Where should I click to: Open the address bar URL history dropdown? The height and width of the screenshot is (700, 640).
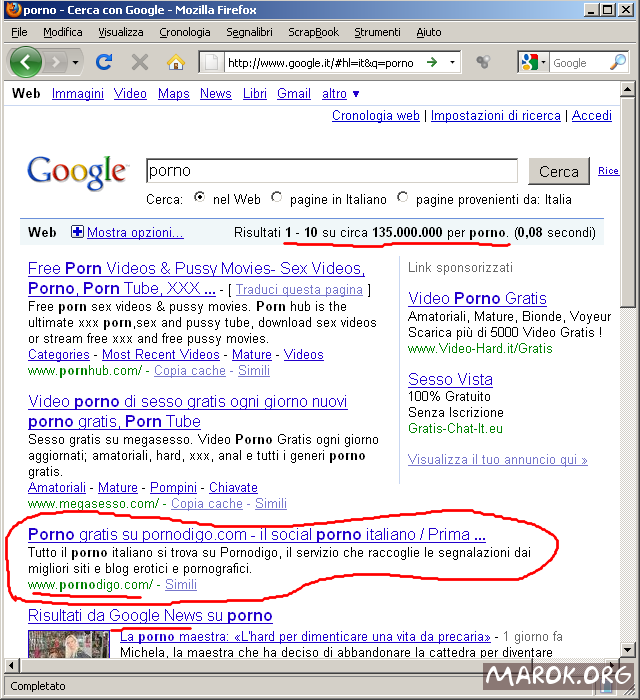pyautogui.click(x=452, y=62)
